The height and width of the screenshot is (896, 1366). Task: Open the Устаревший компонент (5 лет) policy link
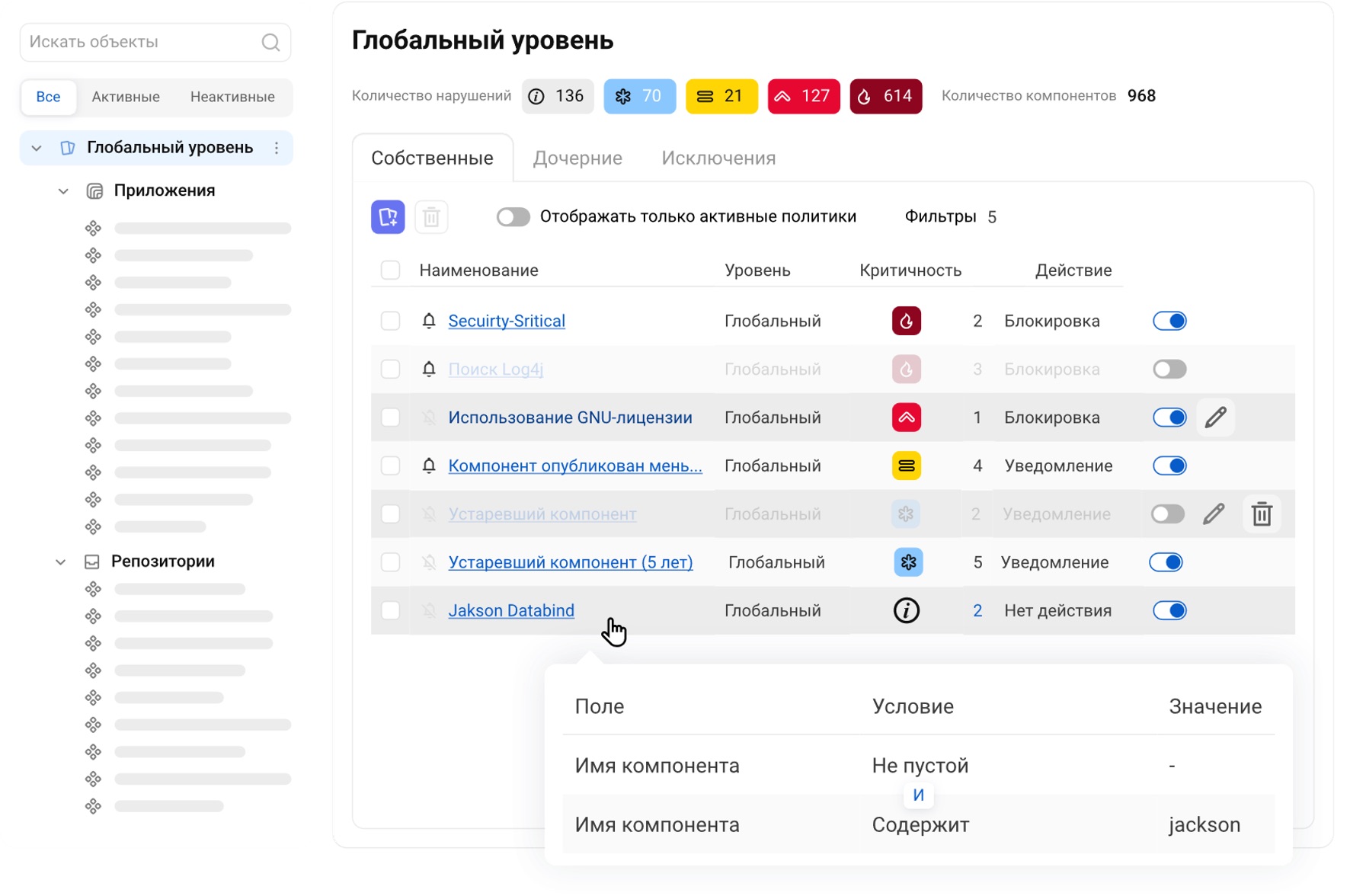pyautogui.click(x=570, y=562)
